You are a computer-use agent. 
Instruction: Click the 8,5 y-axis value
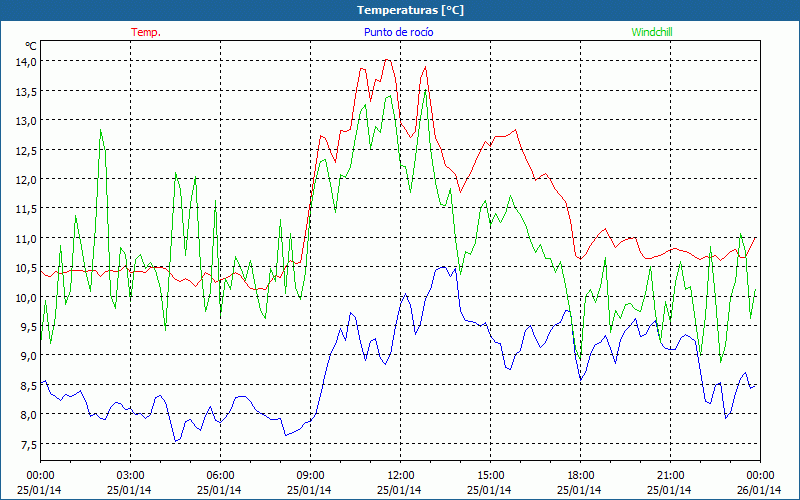pos(29,385)
